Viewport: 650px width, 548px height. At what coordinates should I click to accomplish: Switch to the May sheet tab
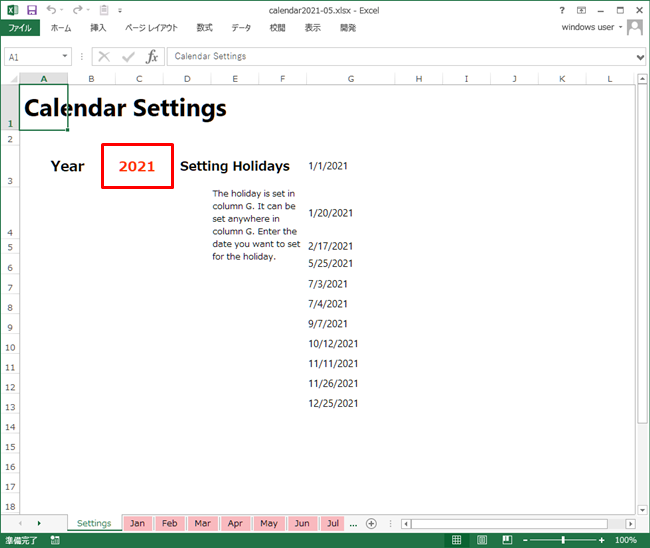pyautogui.click(x=268, y=523)
